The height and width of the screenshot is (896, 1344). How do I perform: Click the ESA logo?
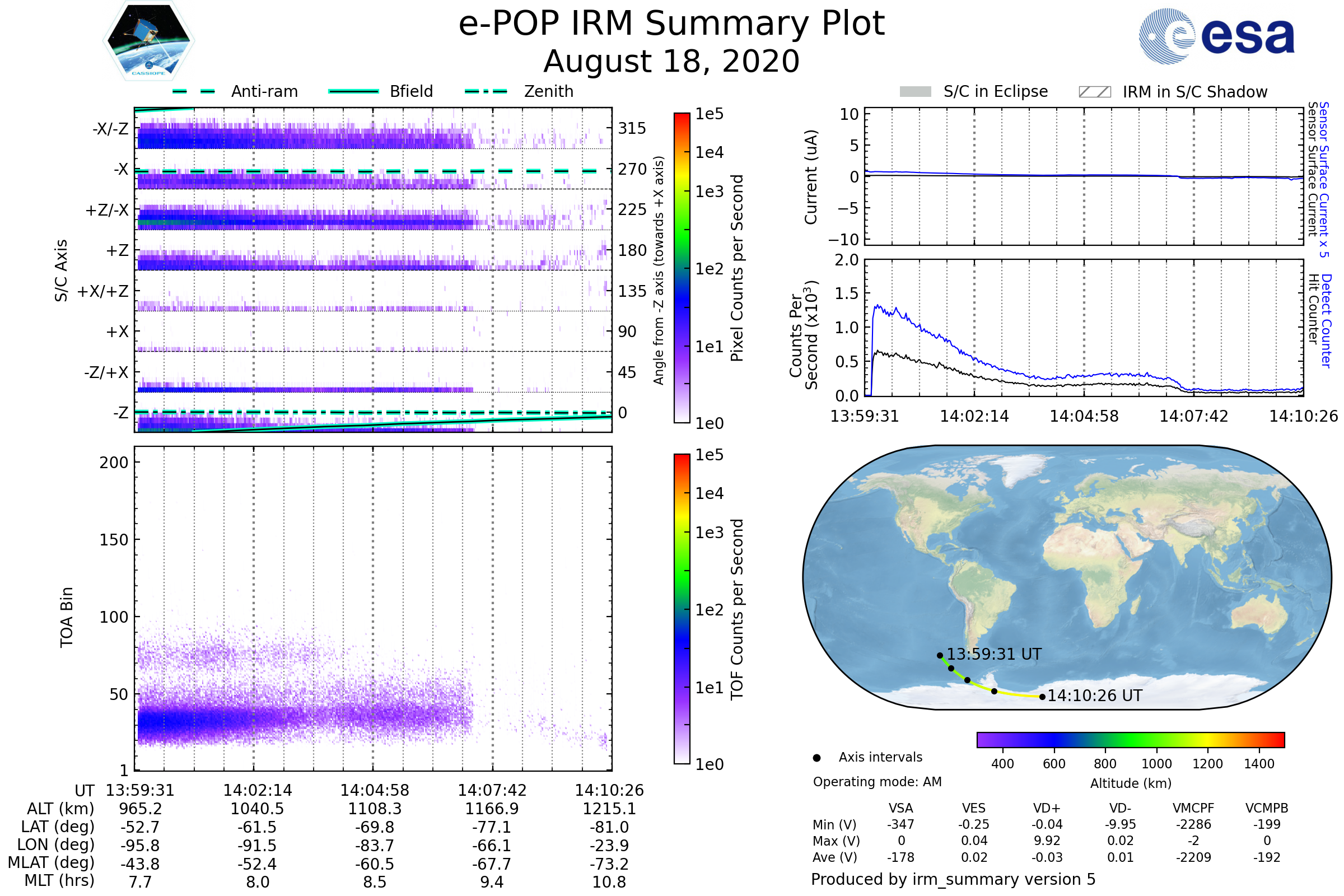pyautogui.click(x=1216, y=36)
